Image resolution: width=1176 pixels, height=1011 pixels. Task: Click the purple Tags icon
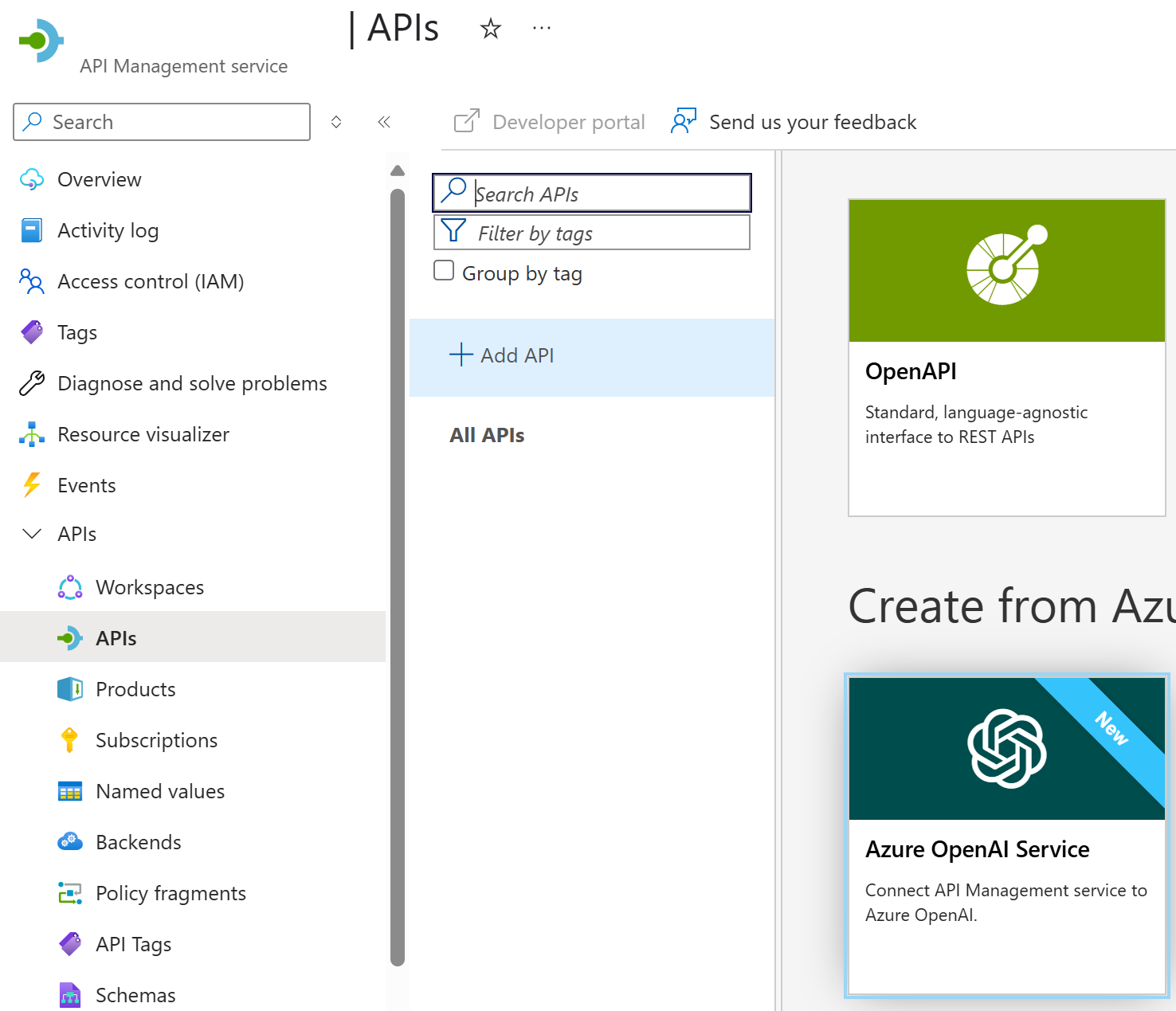[32, 332]
